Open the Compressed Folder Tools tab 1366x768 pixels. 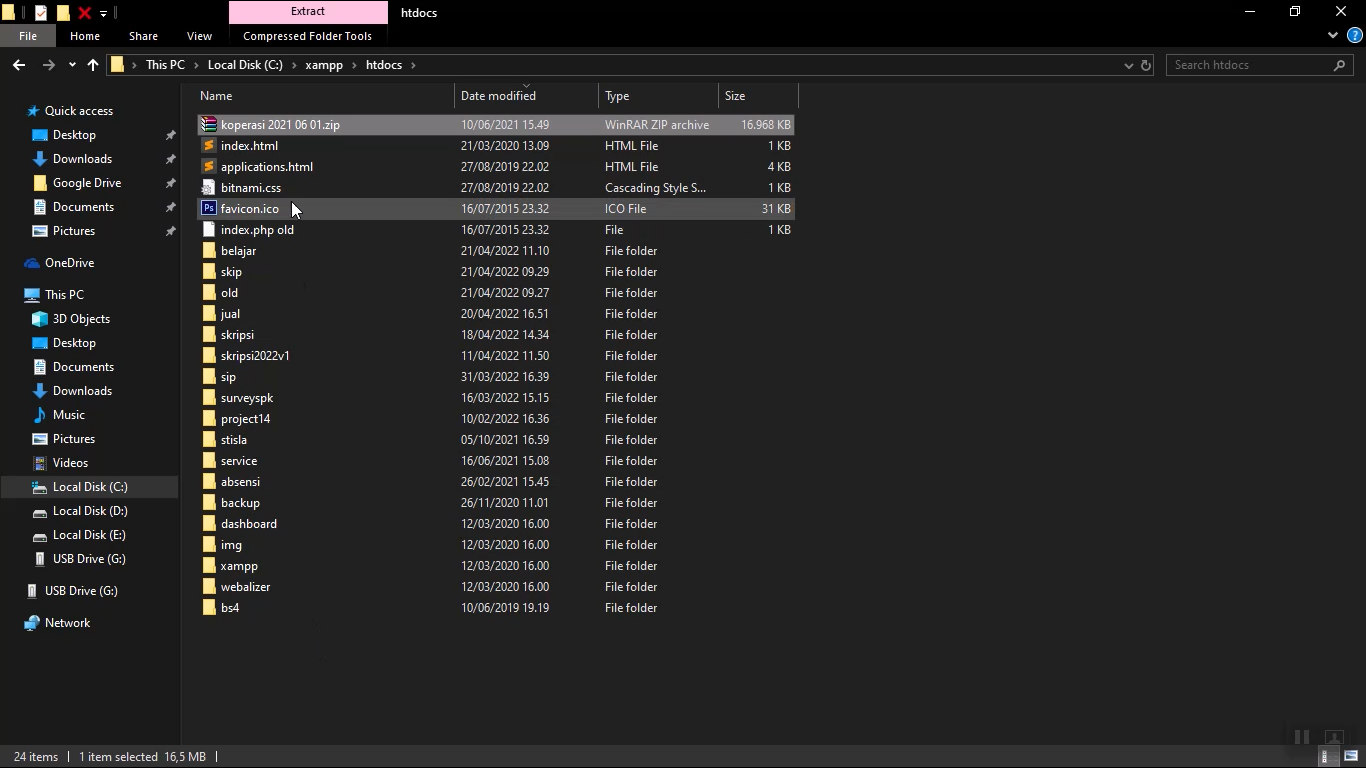(307, 36)
